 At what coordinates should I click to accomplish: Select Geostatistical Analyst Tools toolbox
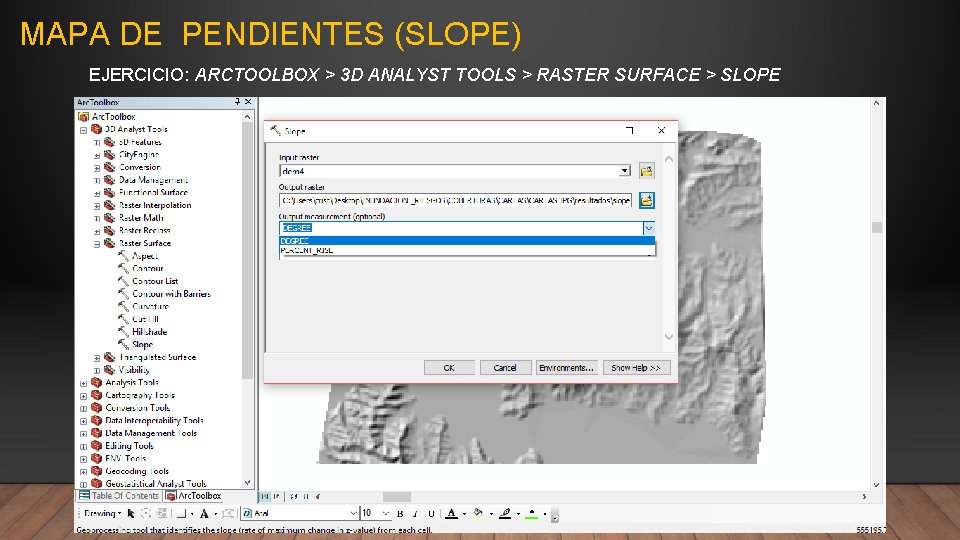pyautogui.click(x=149, y=484)
